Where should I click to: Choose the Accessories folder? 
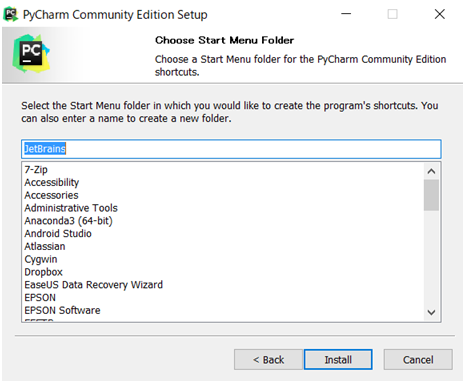[51, 195]
